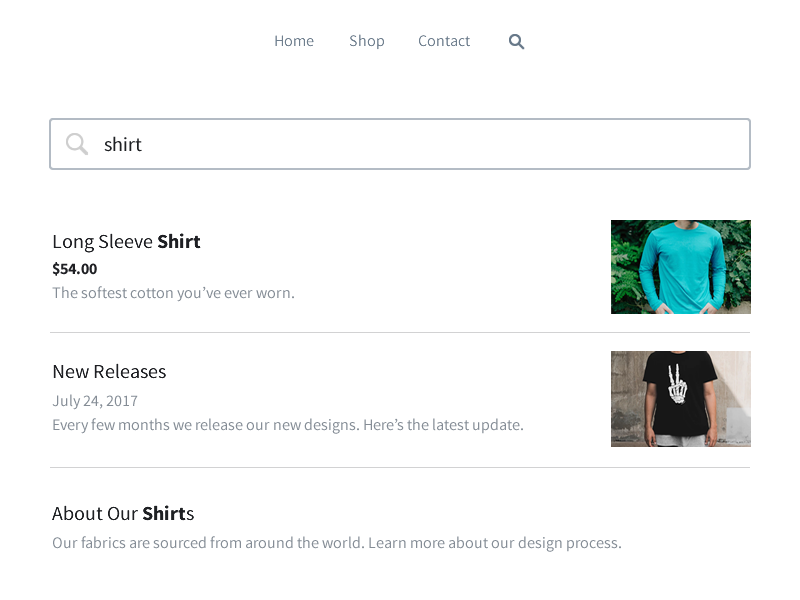
Task: Click the bold word "Shirt" in first result
Action: point(179,241)
